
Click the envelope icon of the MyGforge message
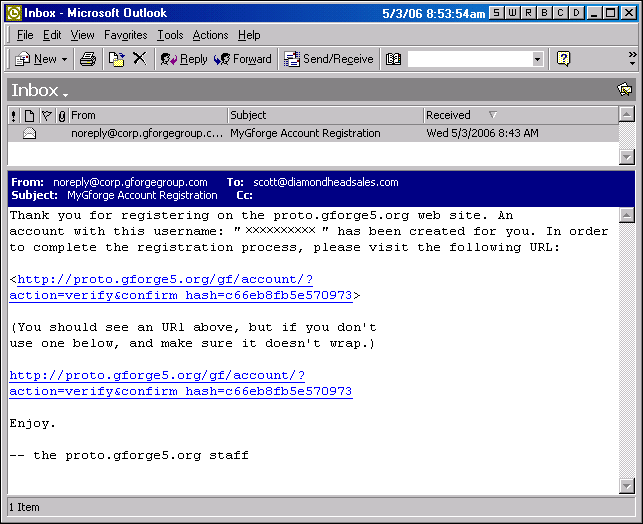[x=29, y=133]
